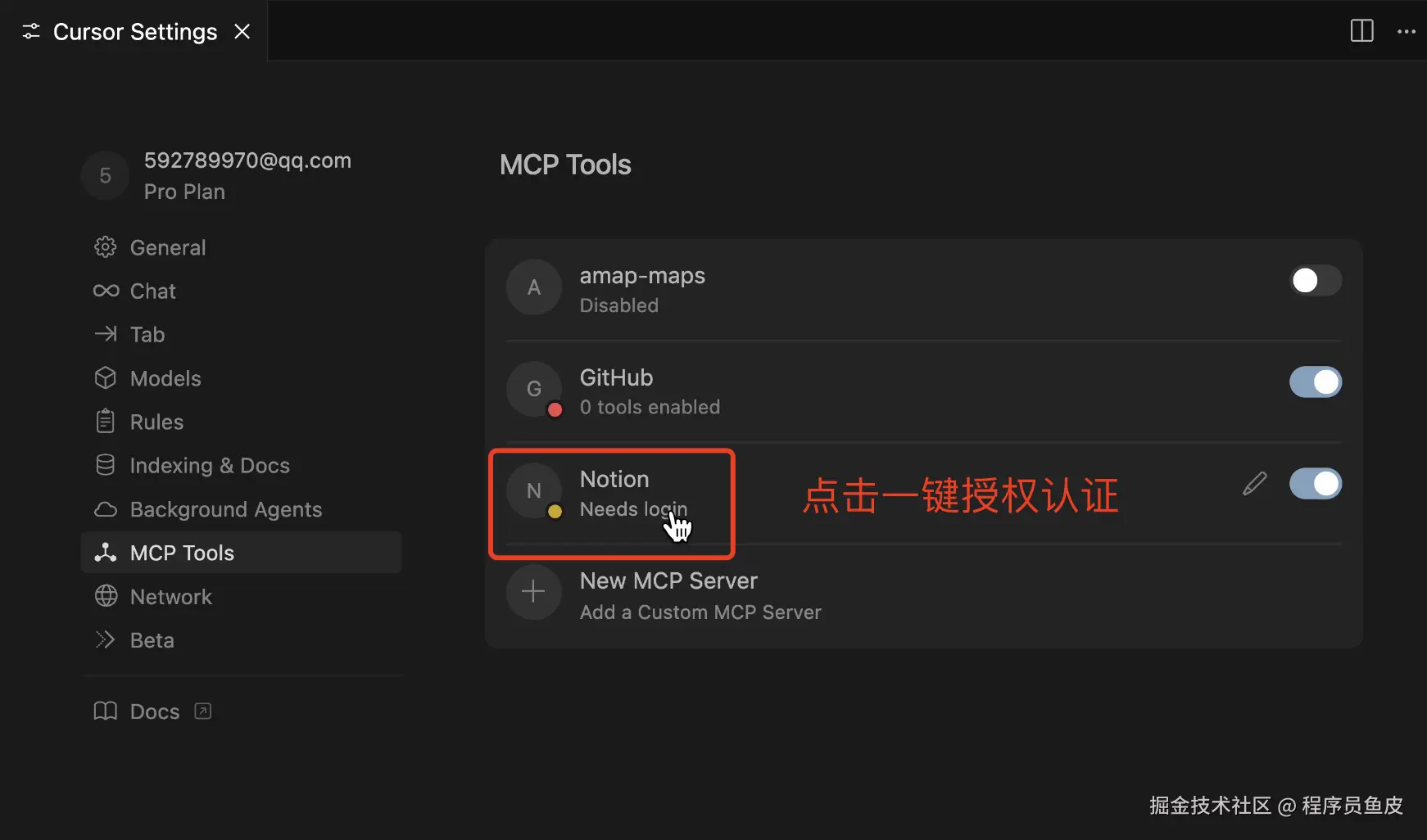Select the Cursor Settings editor tab
The height and width of the screenshot is (840, 1427).
point(135,31)
